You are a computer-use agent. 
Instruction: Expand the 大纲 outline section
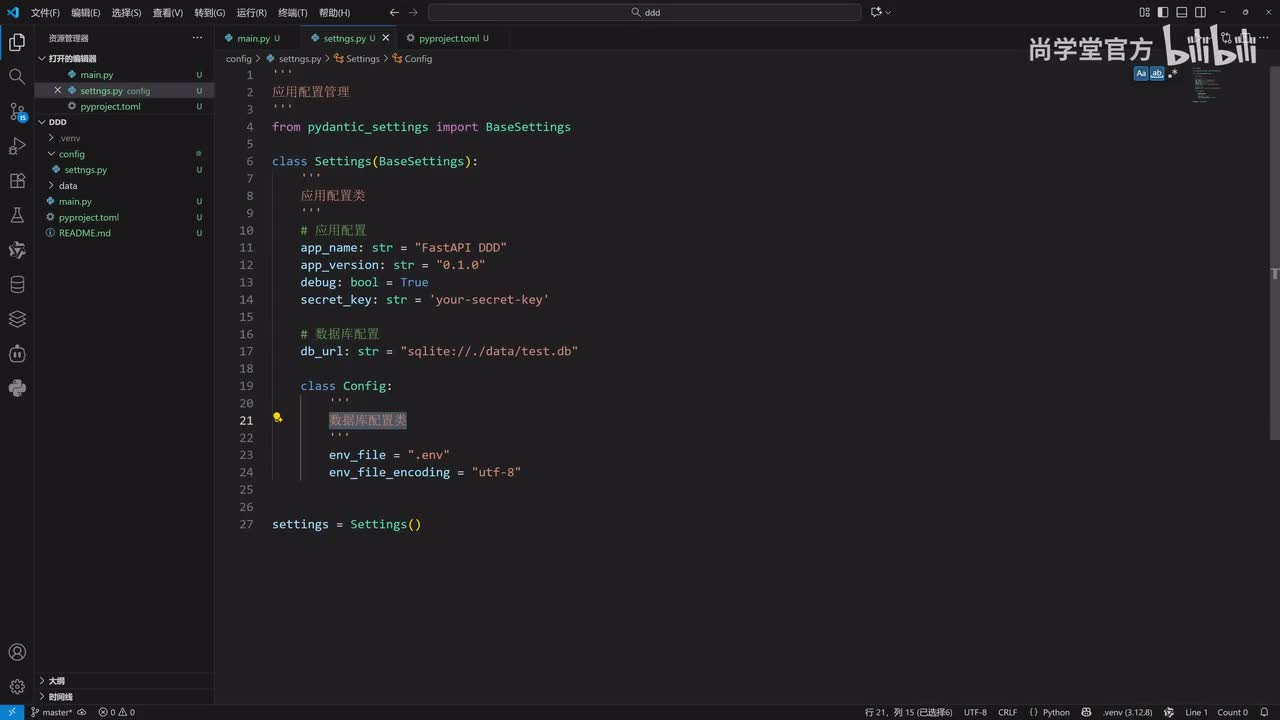124,681
